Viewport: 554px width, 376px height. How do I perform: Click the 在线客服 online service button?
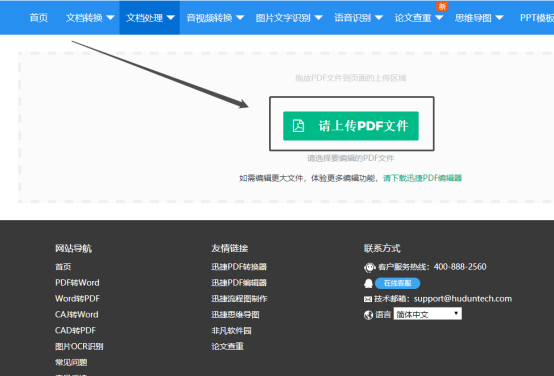[x=397, y=283]
